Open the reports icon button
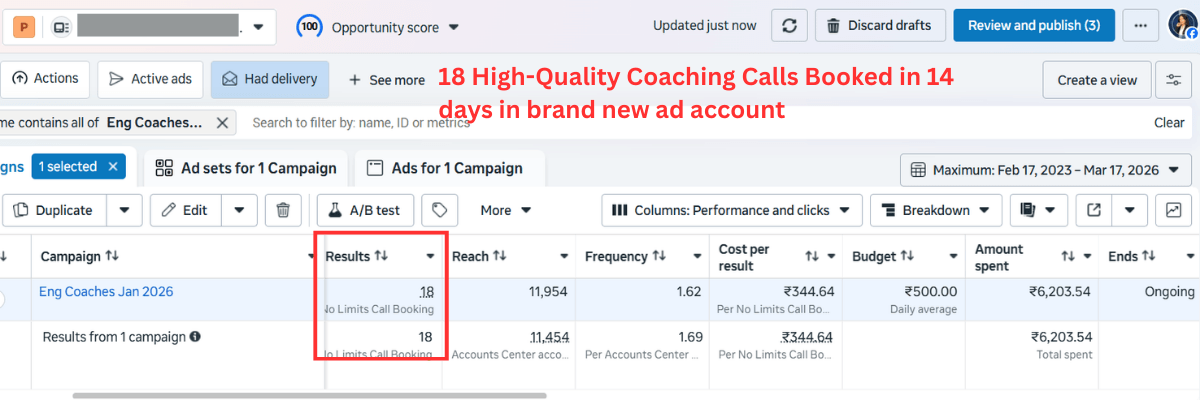 [1026, 210]
